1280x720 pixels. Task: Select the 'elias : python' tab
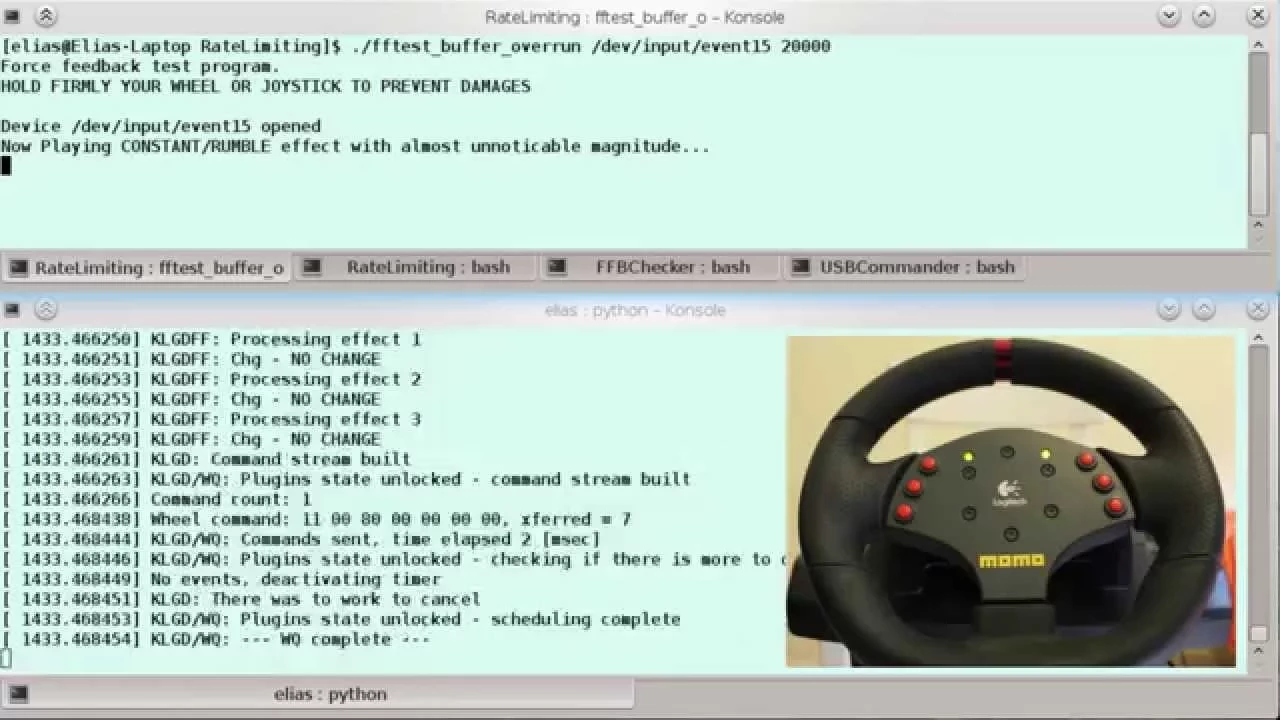pos(318,694)
